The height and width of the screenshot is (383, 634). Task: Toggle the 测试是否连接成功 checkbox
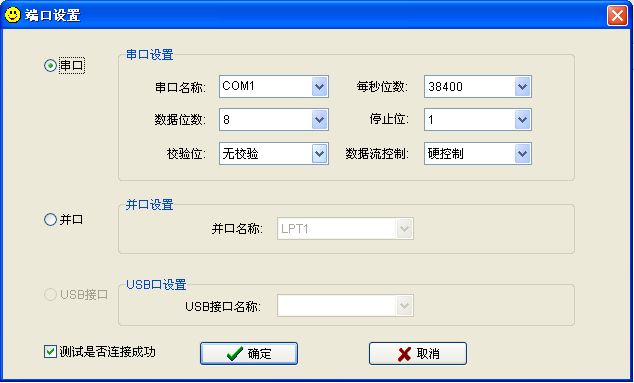(50, 352)
